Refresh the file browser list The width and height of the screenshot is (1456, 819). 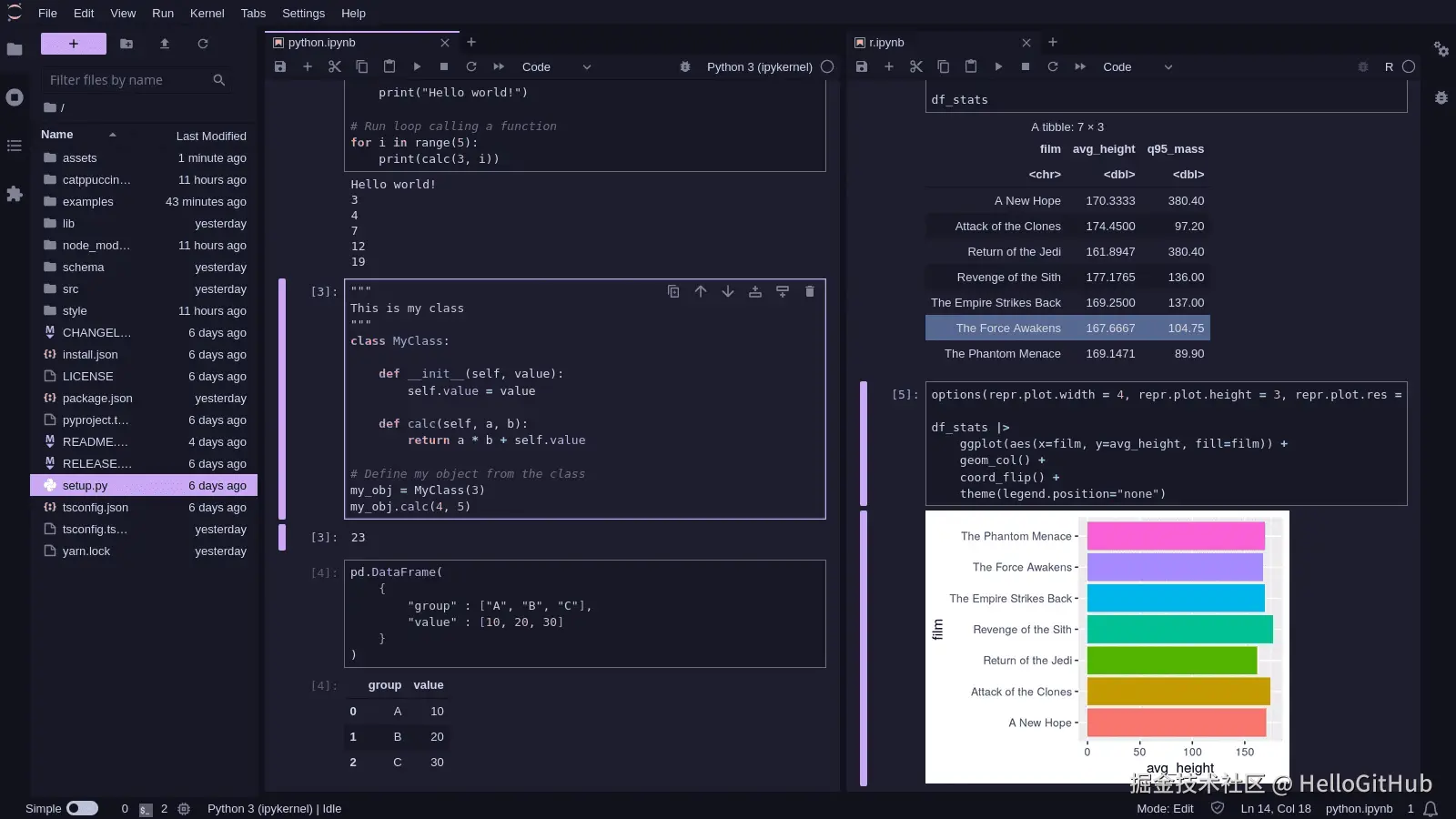(203, 44)
